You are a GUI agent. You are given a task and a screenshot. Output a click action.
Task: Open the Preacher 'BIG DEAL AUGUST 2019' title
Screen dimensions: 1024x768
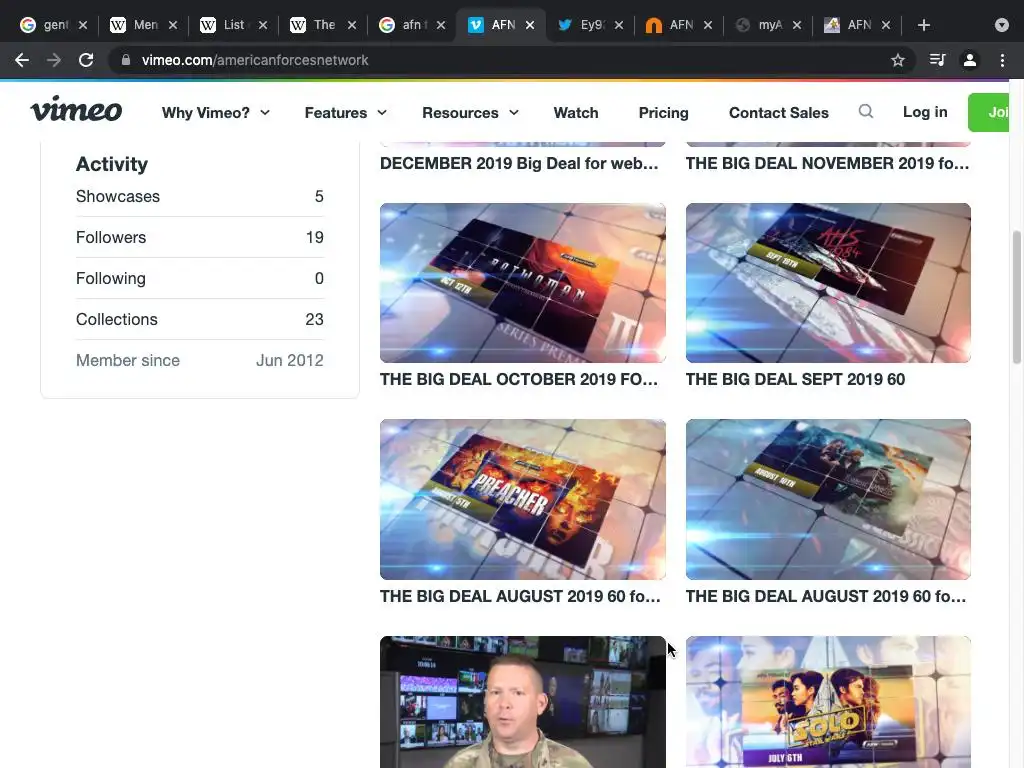pos(520,596)
